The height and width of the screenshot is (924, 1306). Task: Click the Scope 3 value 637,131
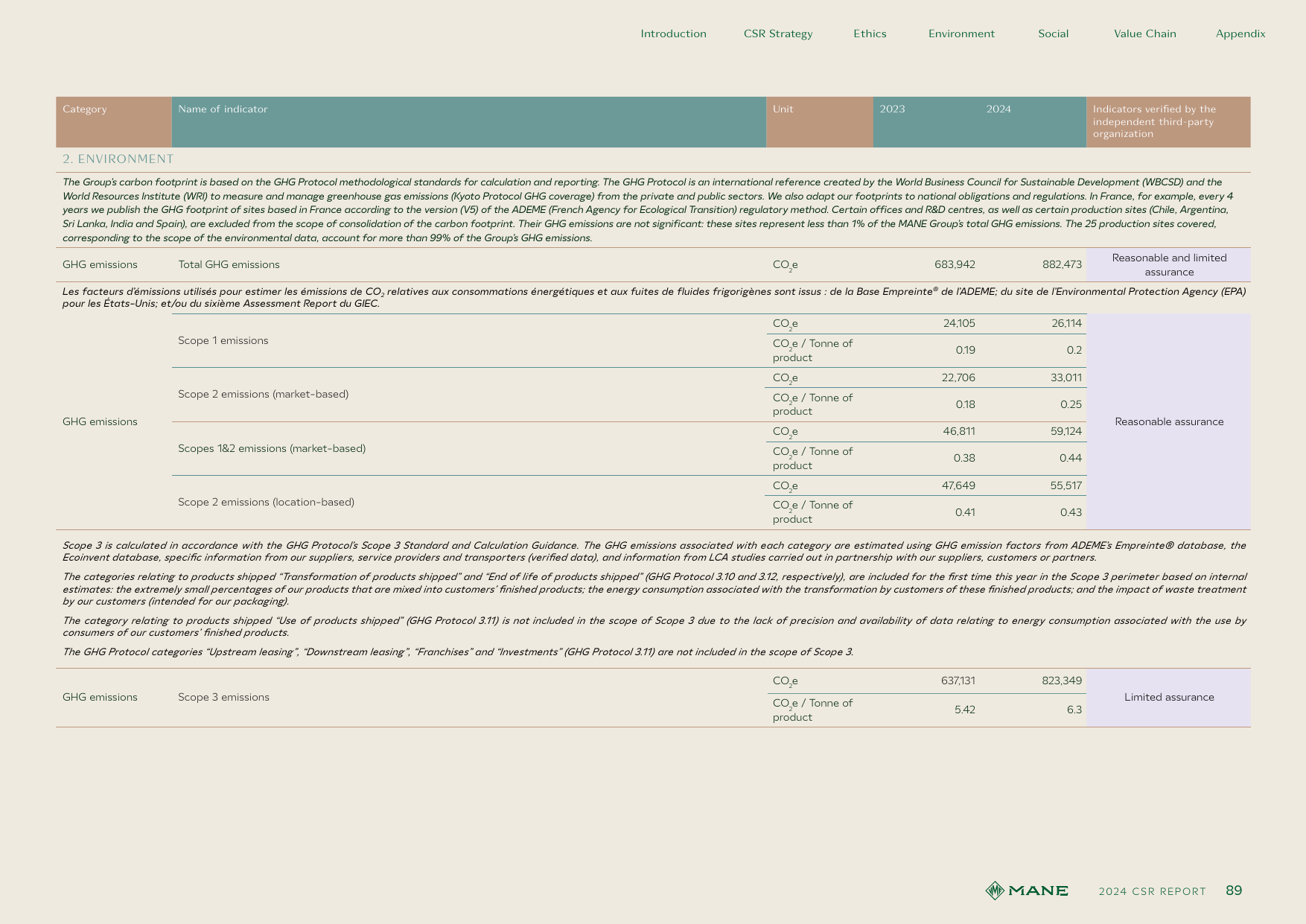958,681
